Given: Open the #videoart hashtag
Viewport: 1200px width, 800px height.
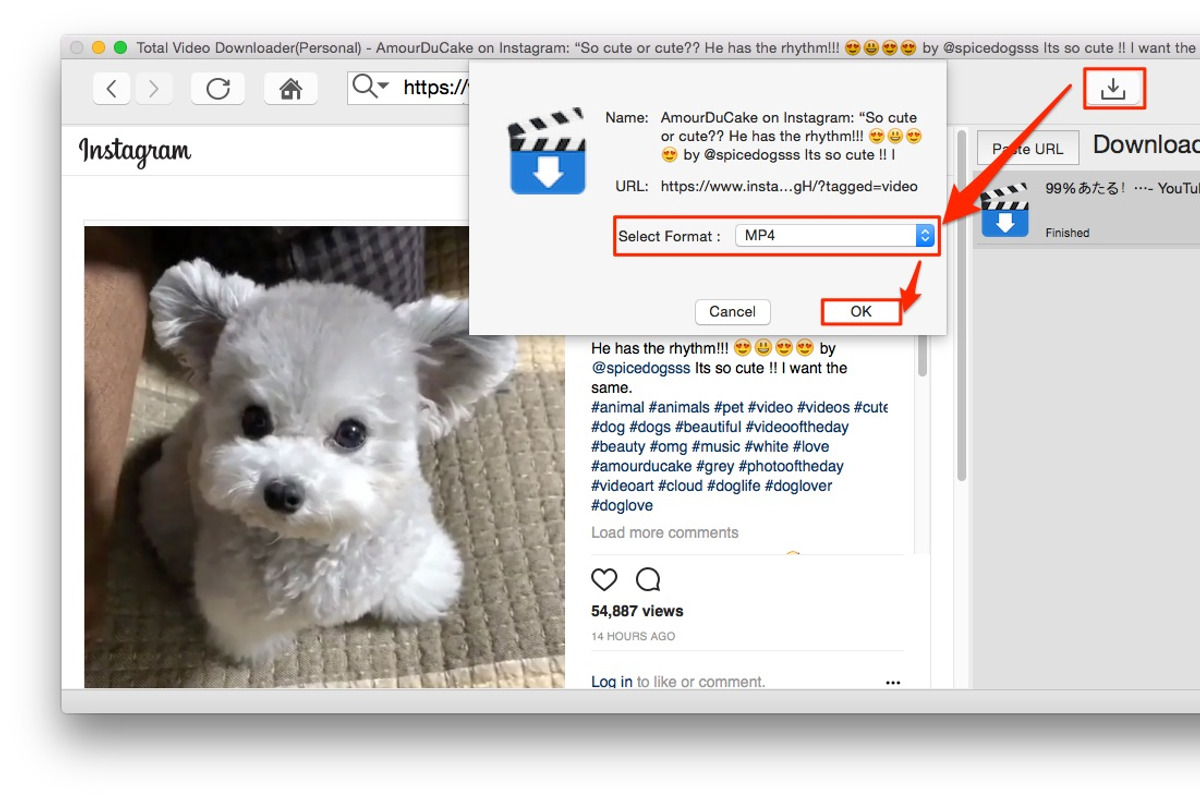Looking at the screenshot, I should click(x=622, y=486).
